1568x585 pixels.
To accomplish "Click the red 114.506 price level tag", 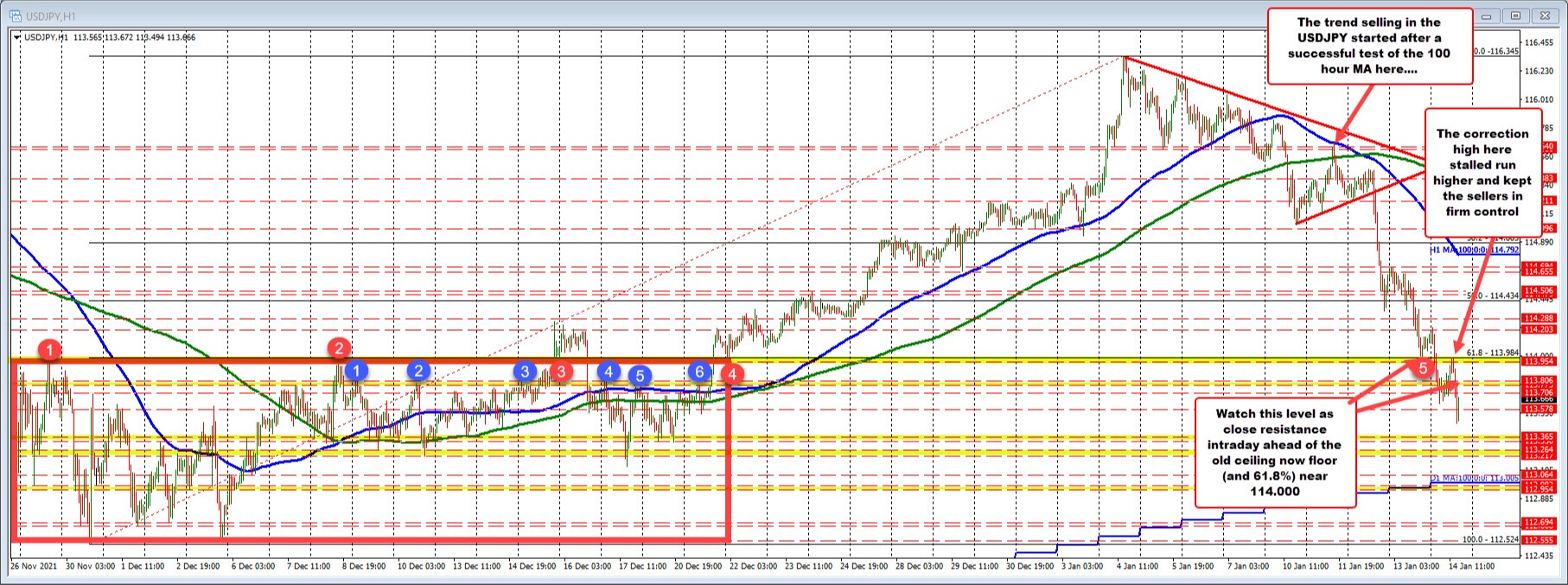I will click(1539, 290).
